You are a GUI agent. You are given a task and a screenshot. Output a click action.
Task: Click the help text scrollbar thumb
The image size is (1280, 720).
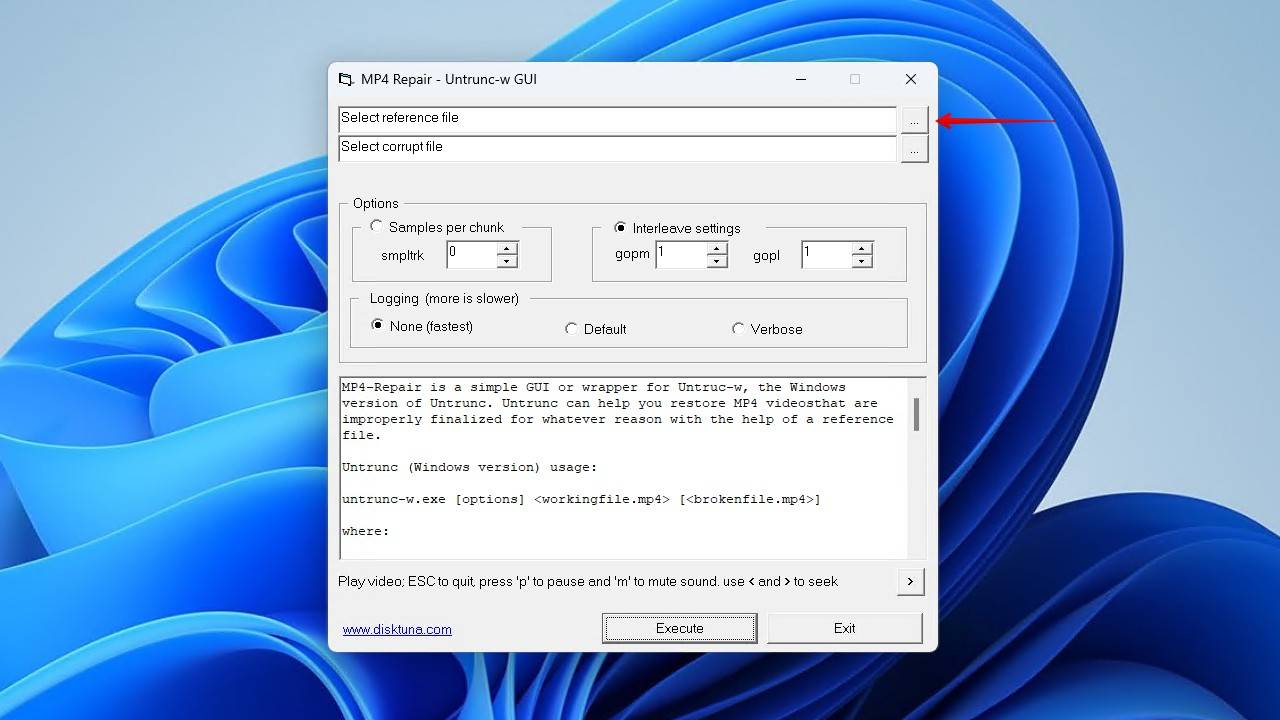pos(916,414)
